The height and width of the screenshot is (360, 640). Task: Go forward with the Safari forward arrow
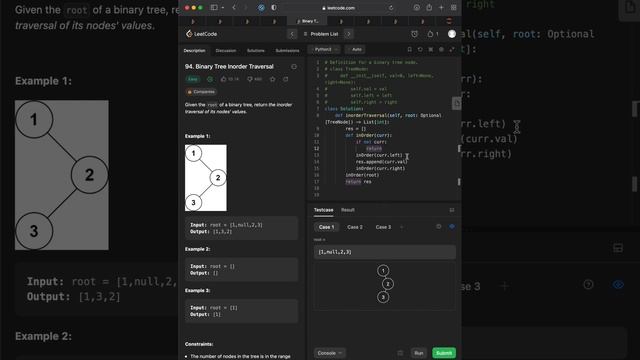(245, 7)
